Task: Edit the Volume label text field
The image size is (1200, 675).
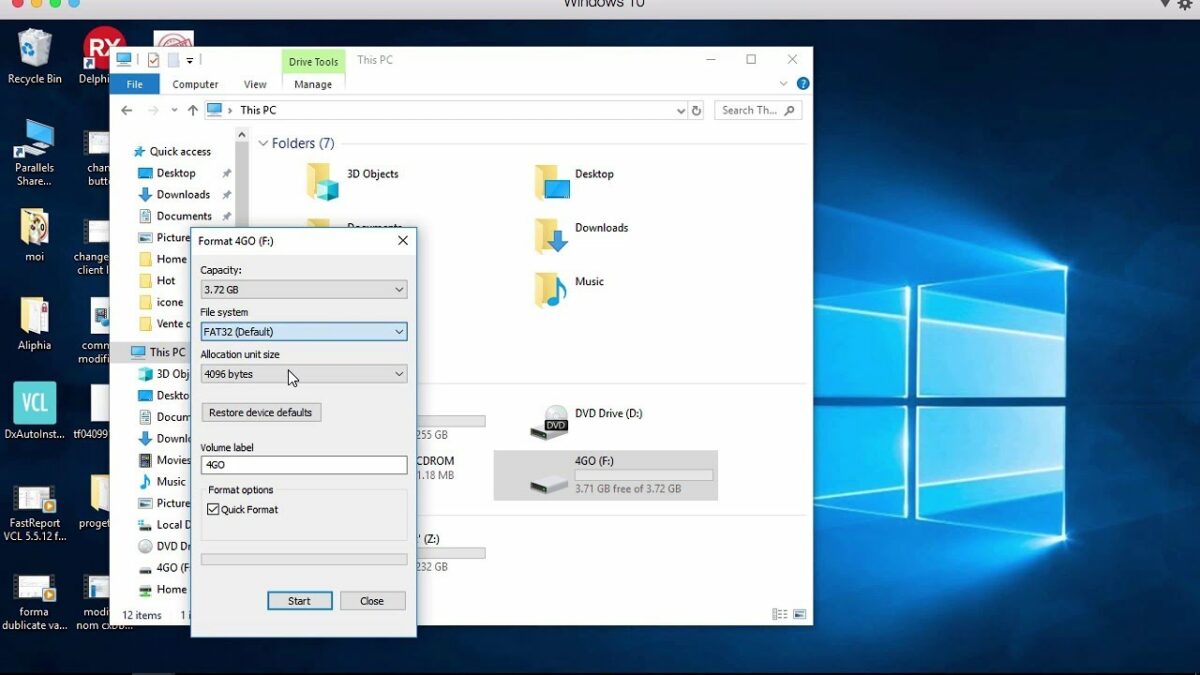Action: tap(303, 464)
